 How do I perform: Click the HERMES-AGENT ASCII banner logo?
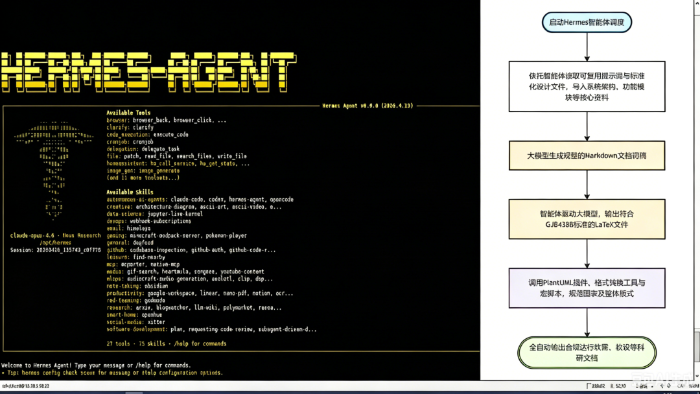click(x=148, y=72)
